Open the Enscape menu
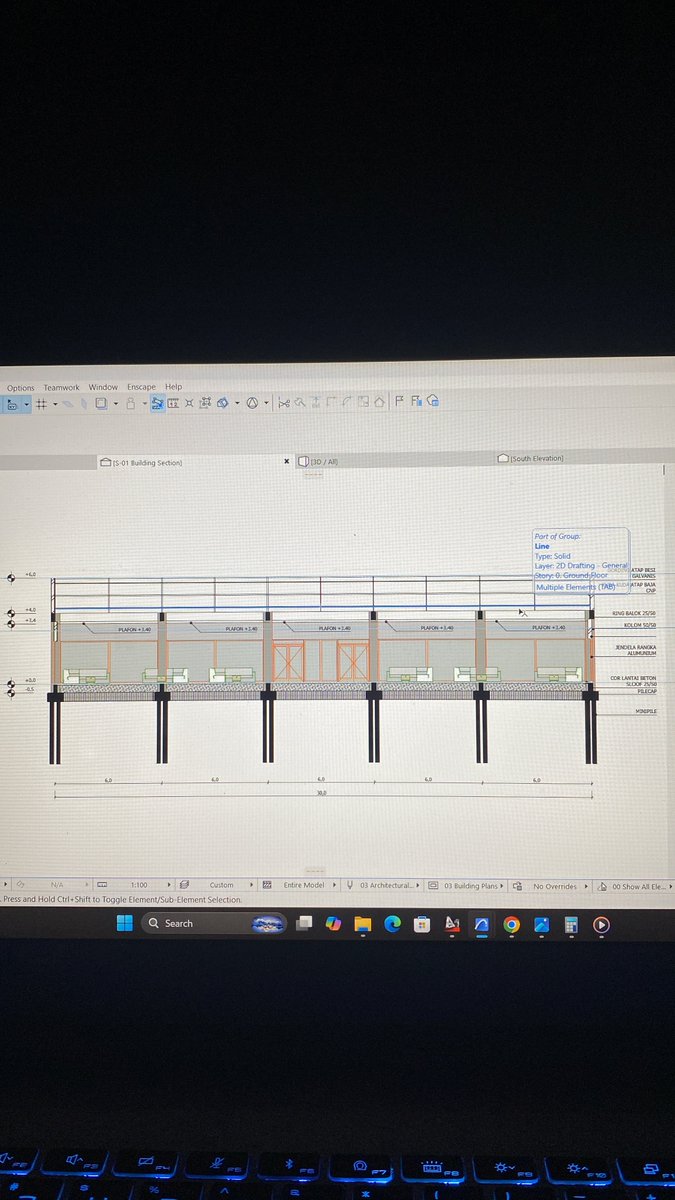 click(x=141, y=387)
